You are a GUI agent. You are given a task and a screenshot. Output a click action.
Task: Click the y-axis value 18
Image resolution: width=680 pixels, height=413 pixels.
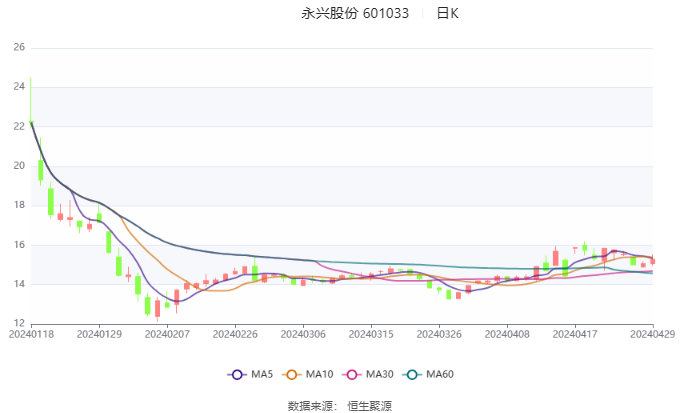pyautogui.click(x=19, y=205)
